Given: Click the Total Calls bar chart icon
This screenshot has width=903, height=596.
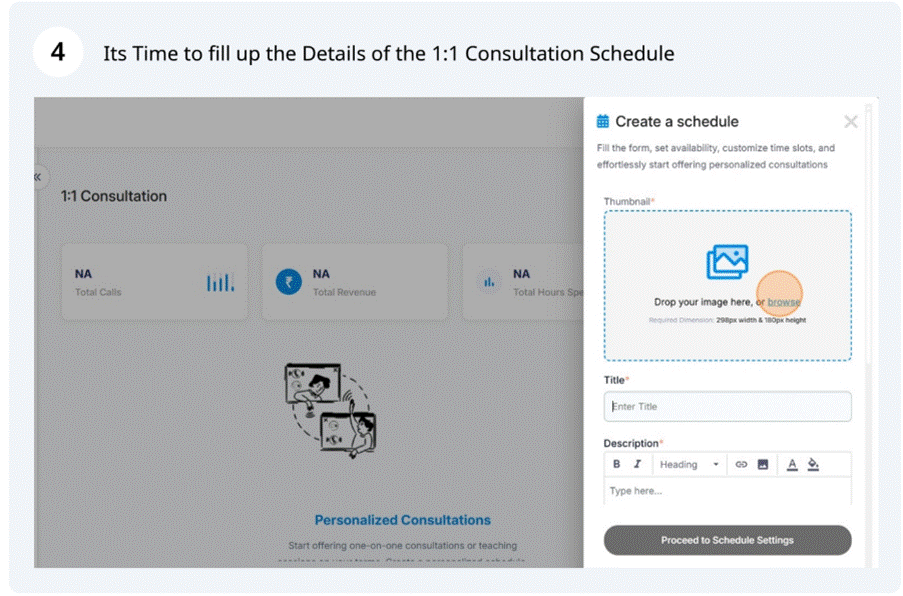Looking at the screenshot, I should (x=220, y=282).
